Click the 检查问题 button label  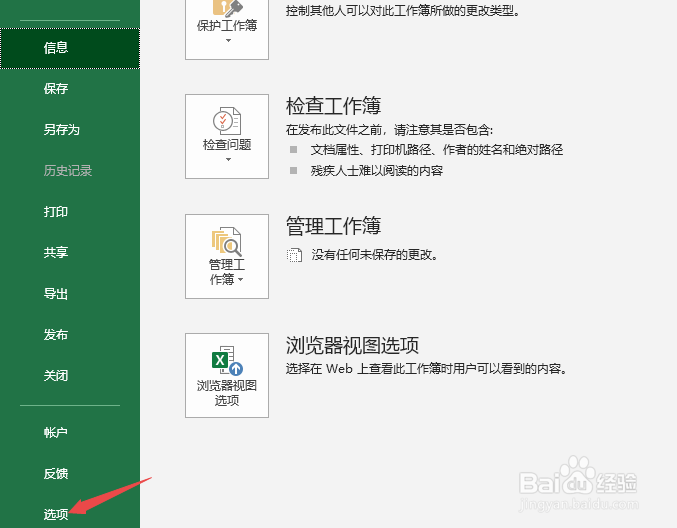tap(227, 145)
